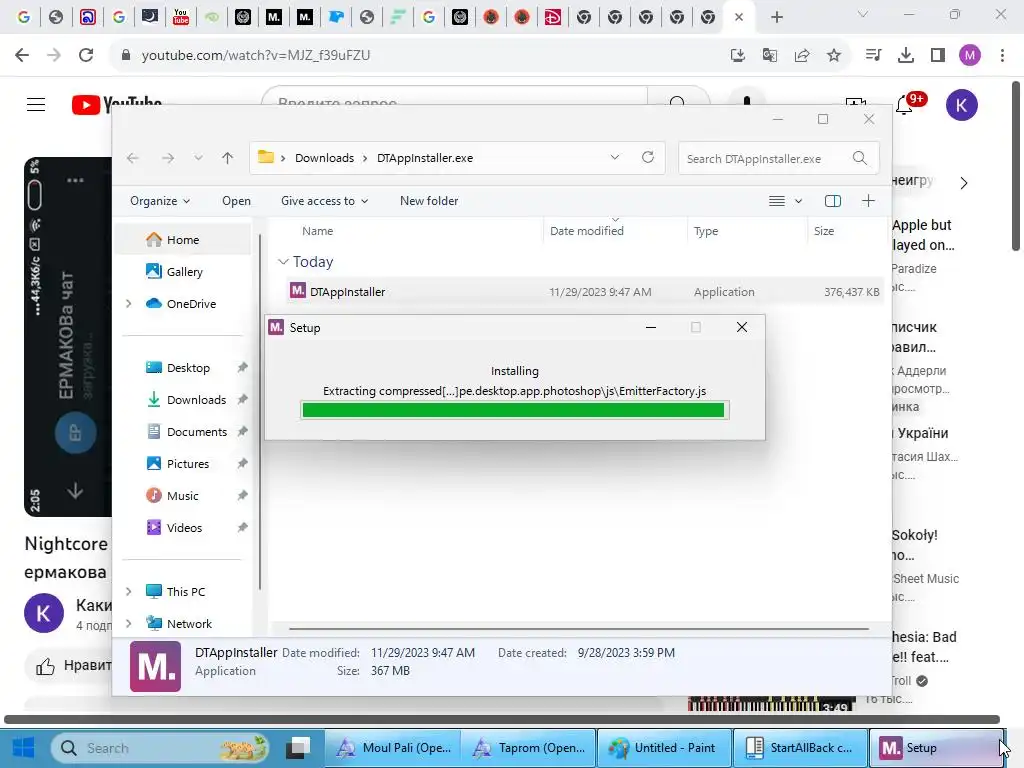Refresh the Explorer folder view
The height and width of the screenshot is (768, 1024).
[x=648, y=157]
